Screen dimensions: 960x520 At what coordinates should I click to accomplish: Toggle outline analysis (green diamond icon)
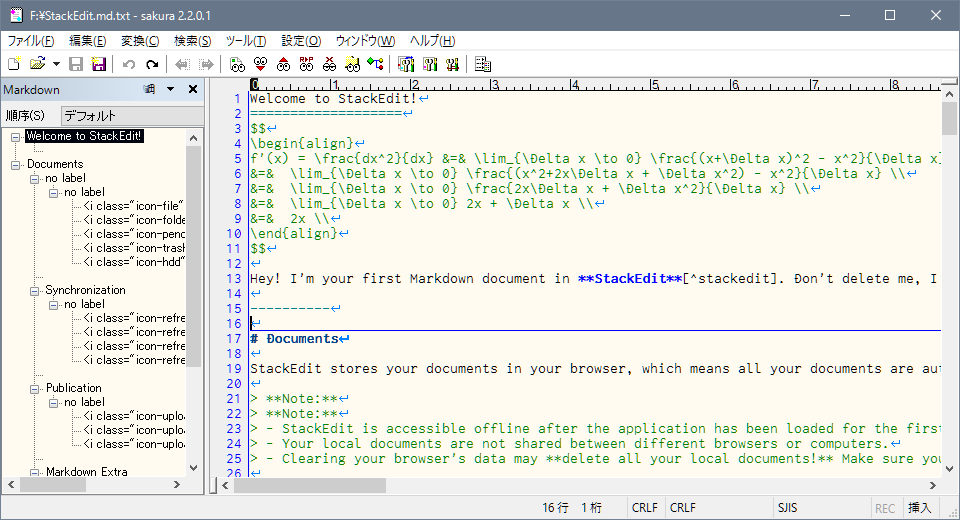[375, 64]
